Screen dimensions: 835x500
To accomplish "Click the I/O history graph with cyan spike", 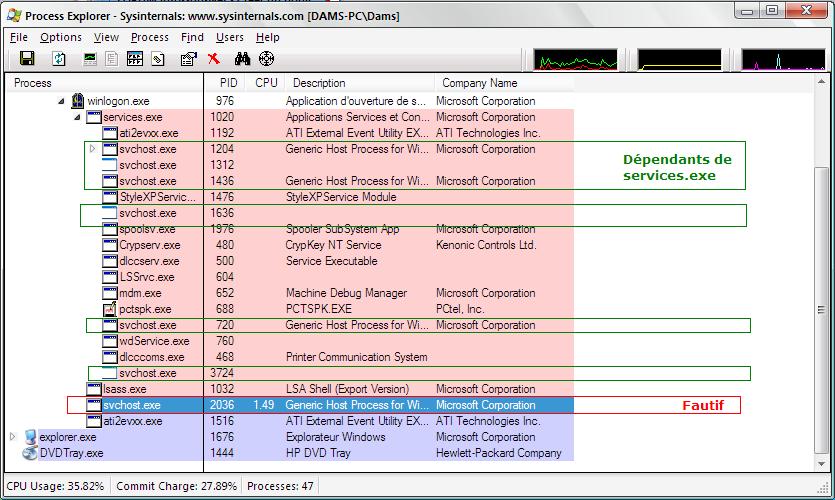I will click(783, 60).
